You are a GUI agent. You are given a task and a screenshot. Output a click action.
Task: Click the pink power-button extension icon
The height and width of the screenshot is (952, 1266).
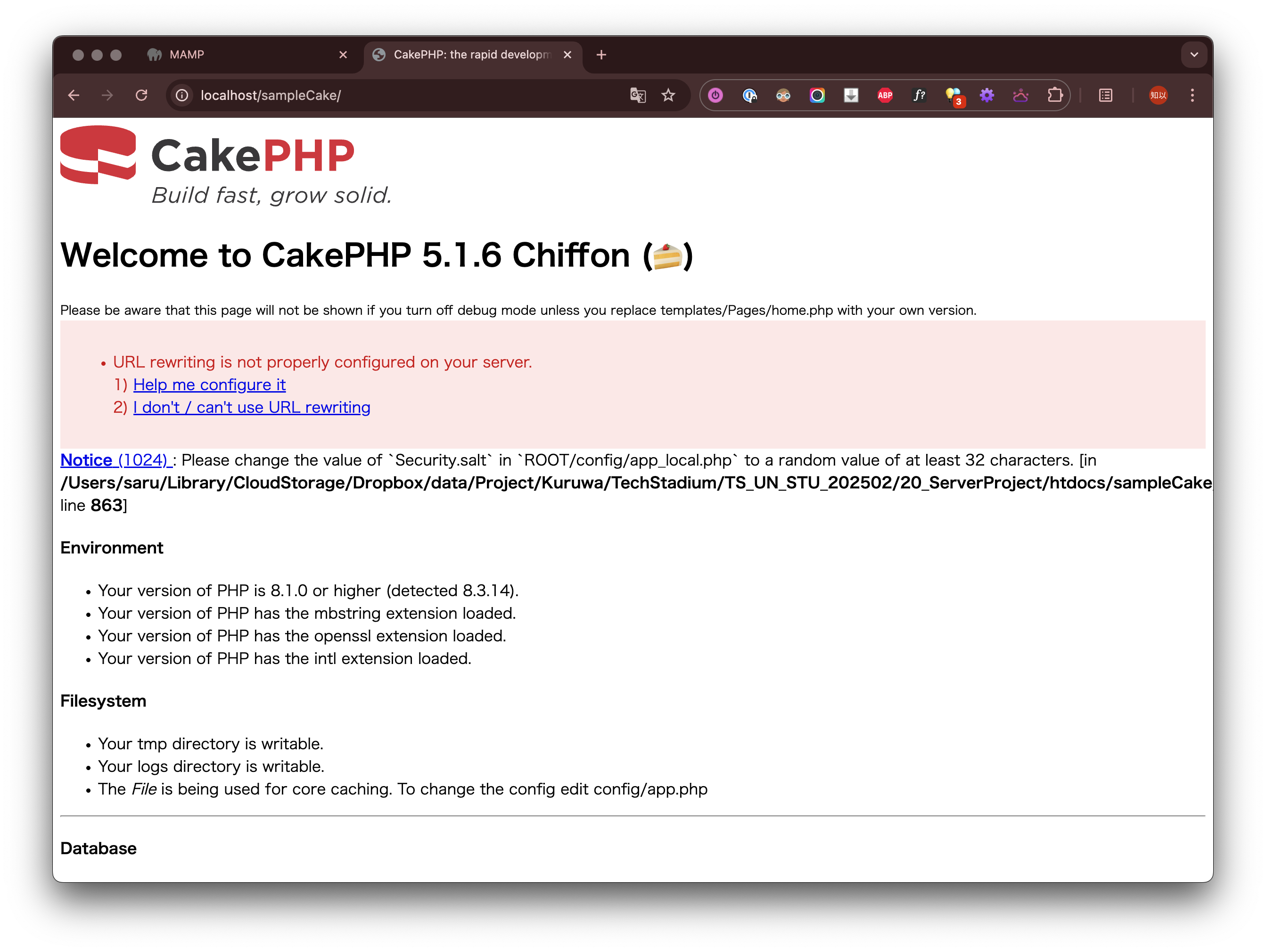(715, 96)
